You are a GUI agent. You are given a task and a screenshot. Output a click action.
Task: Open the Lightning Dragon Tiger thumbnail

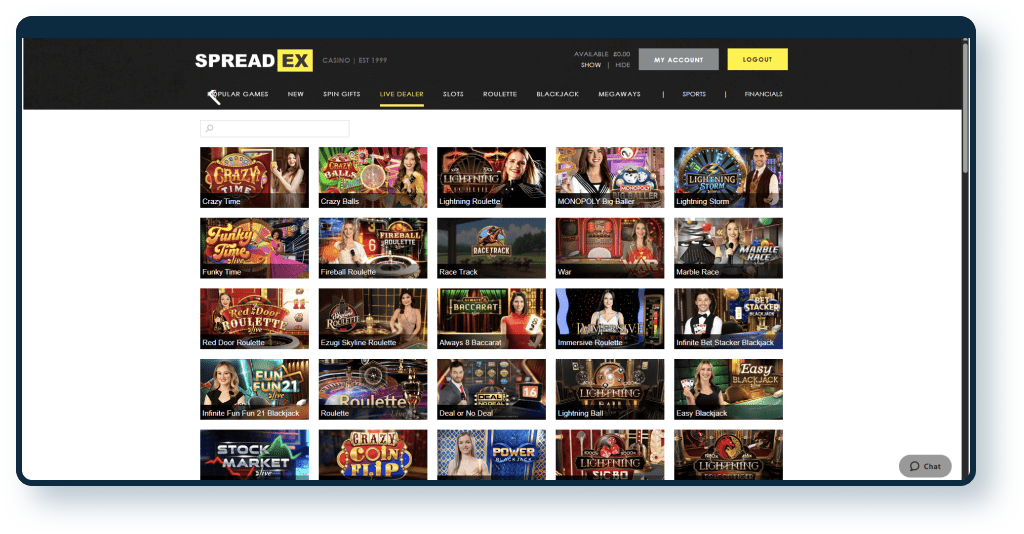[x=728, y=454]
